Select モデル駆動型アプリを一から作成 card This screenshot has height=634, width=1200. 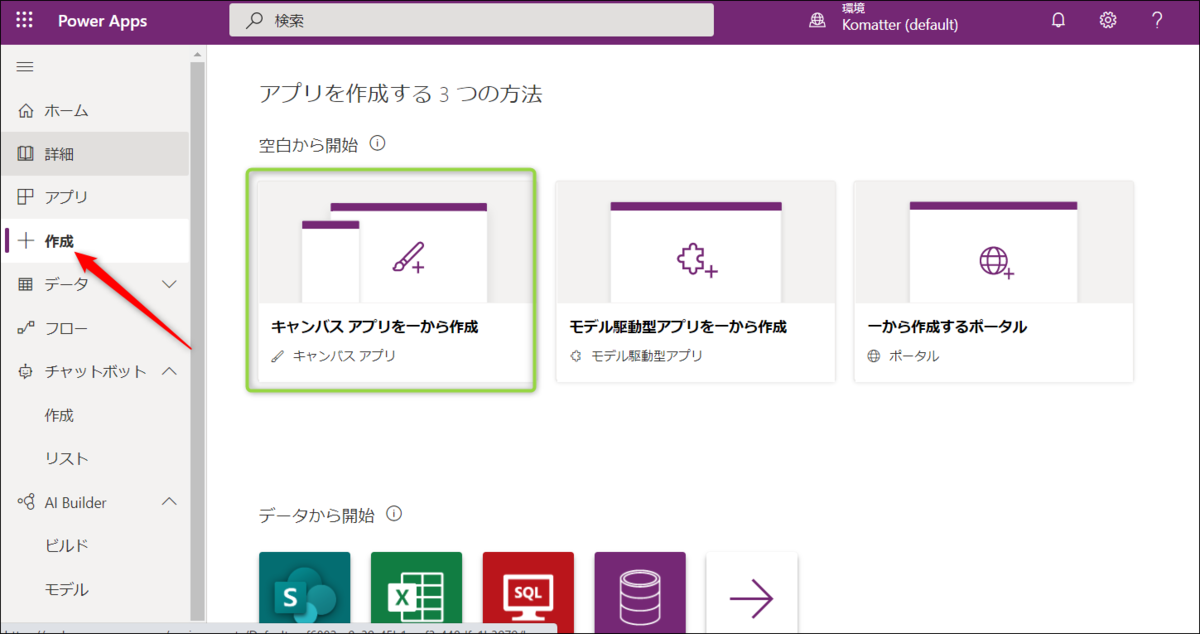[696, 281]
